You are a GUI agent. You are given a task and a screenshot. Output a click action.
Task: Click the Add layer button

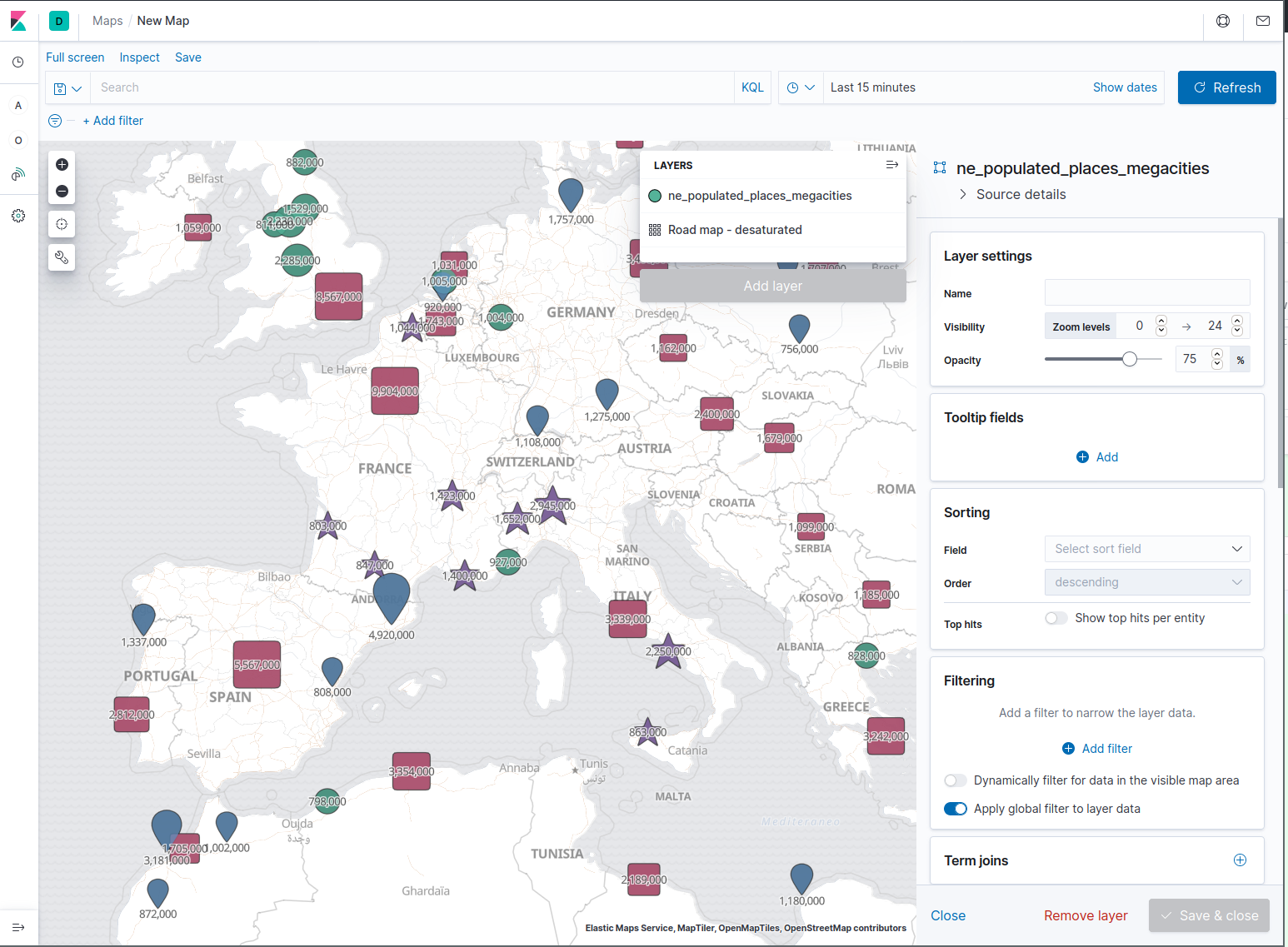[x=773, y=286]
